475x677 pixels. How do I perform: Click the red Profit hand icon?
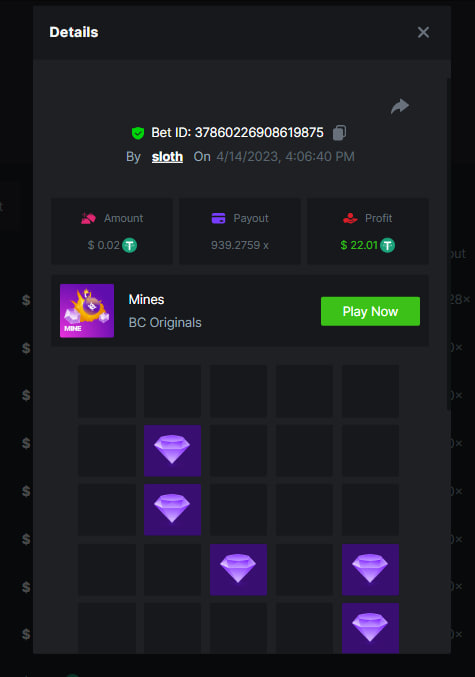click(x=350, y=218)
